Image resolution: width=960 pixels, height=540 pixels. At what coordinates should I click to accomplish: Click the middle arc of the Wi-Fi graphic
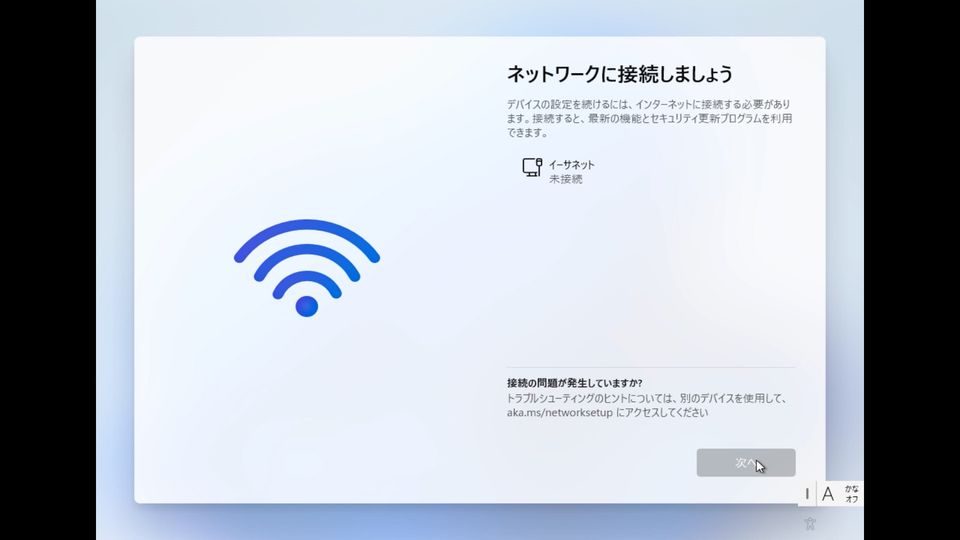pos(307,252)
